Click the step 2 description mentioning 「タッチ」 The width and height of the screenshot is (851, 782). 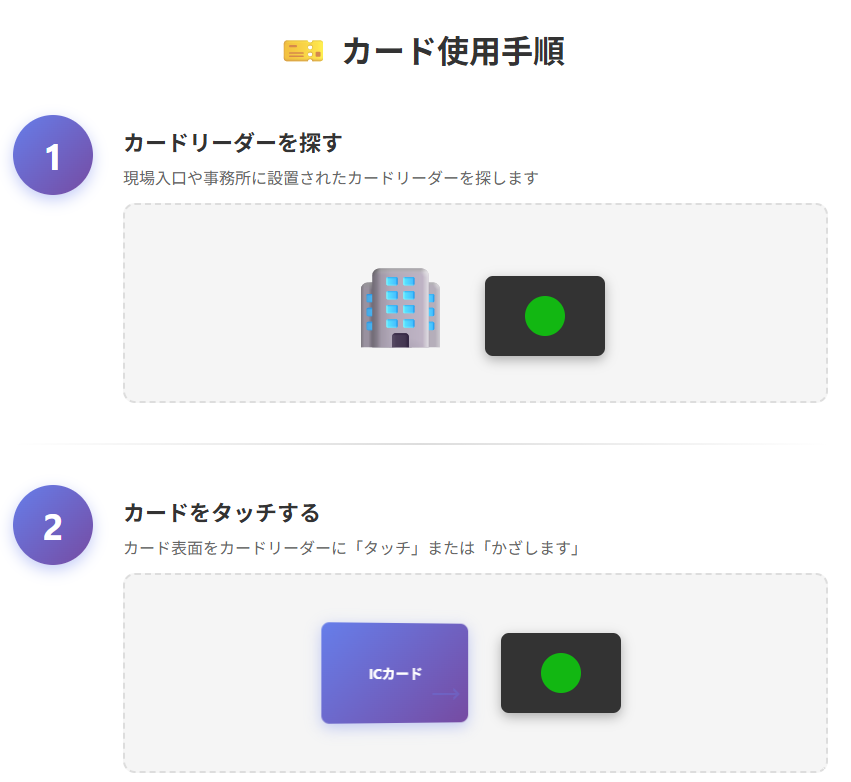coord(352,548)
